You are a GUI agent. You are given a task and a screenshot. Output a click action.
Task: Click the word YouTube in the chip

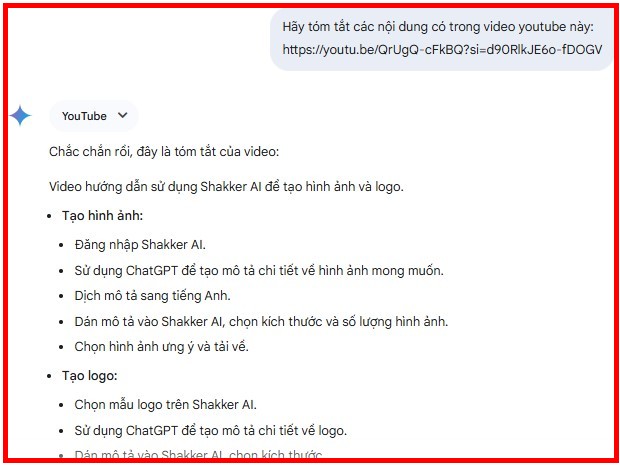[x=84, y=116]
